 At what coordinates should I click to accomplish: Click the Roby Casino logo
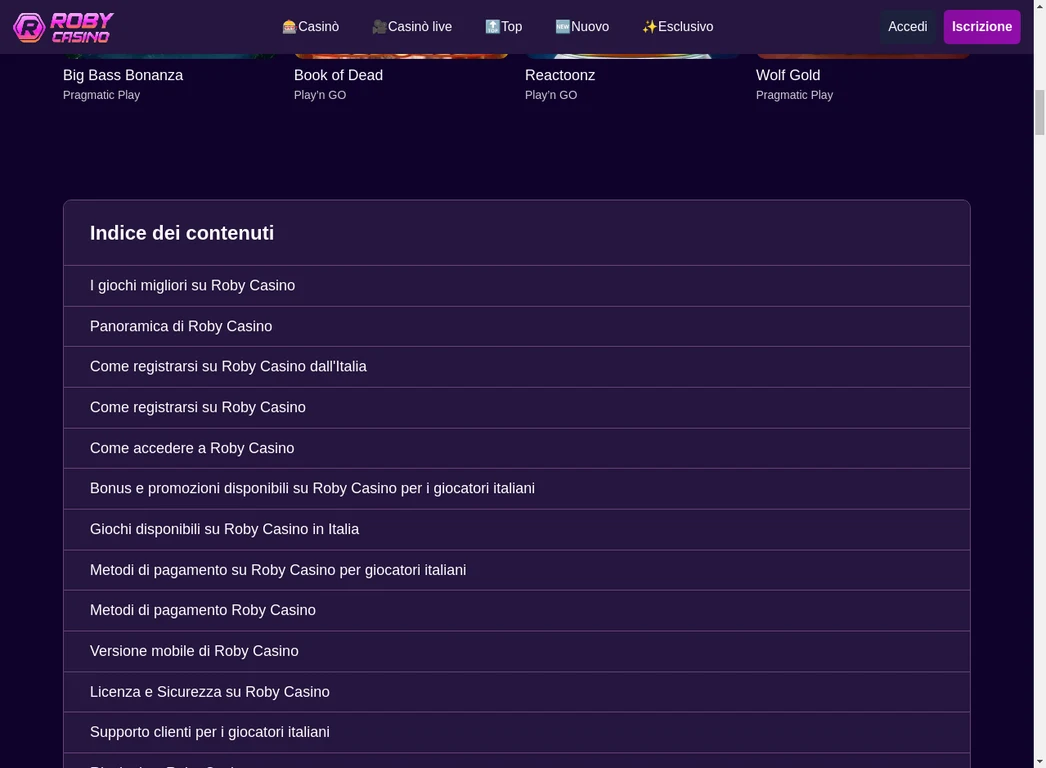click(x=62, y=27)
